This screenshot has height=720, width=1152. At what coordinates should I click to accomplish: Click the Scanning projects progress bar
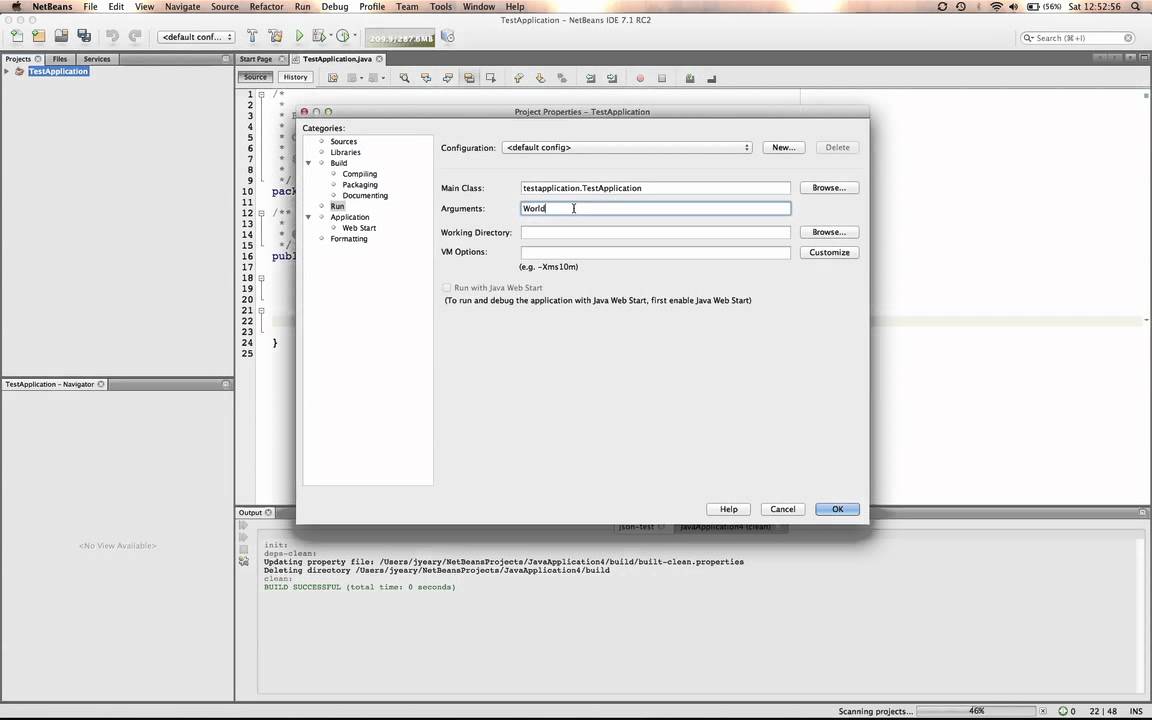(976, 711)
